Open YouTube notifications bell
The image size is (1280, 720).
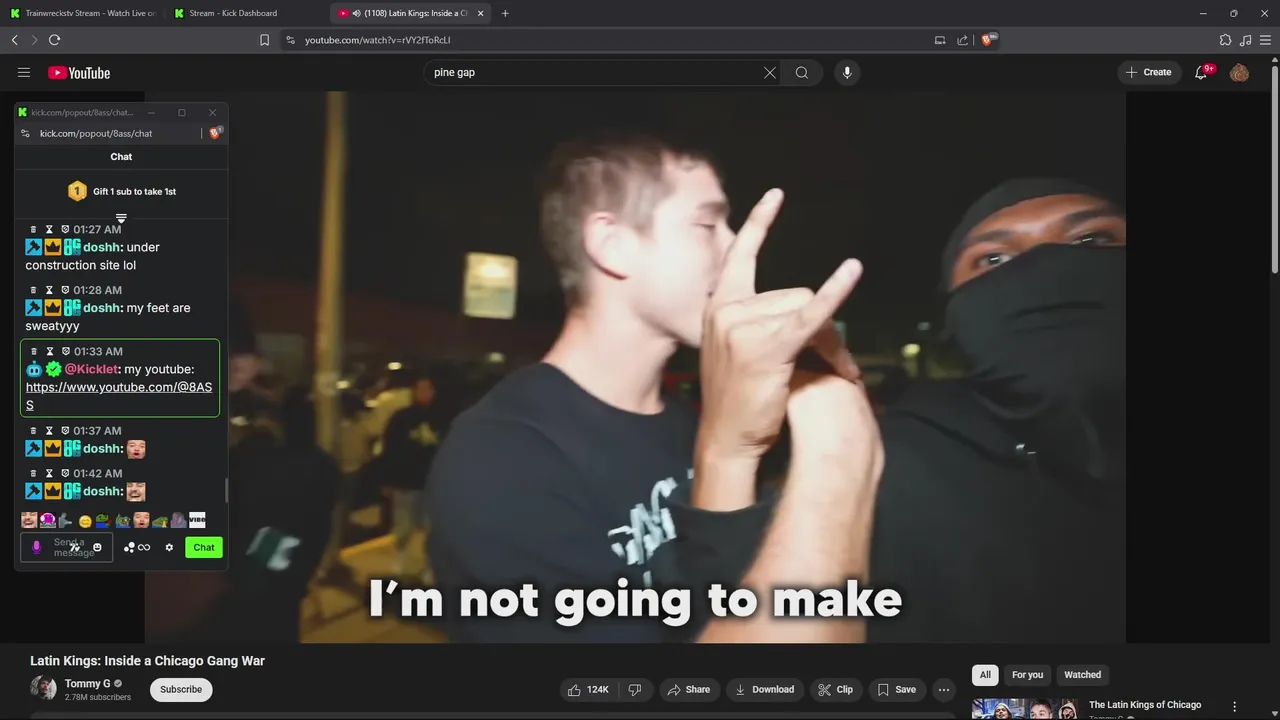[1202, 72]
